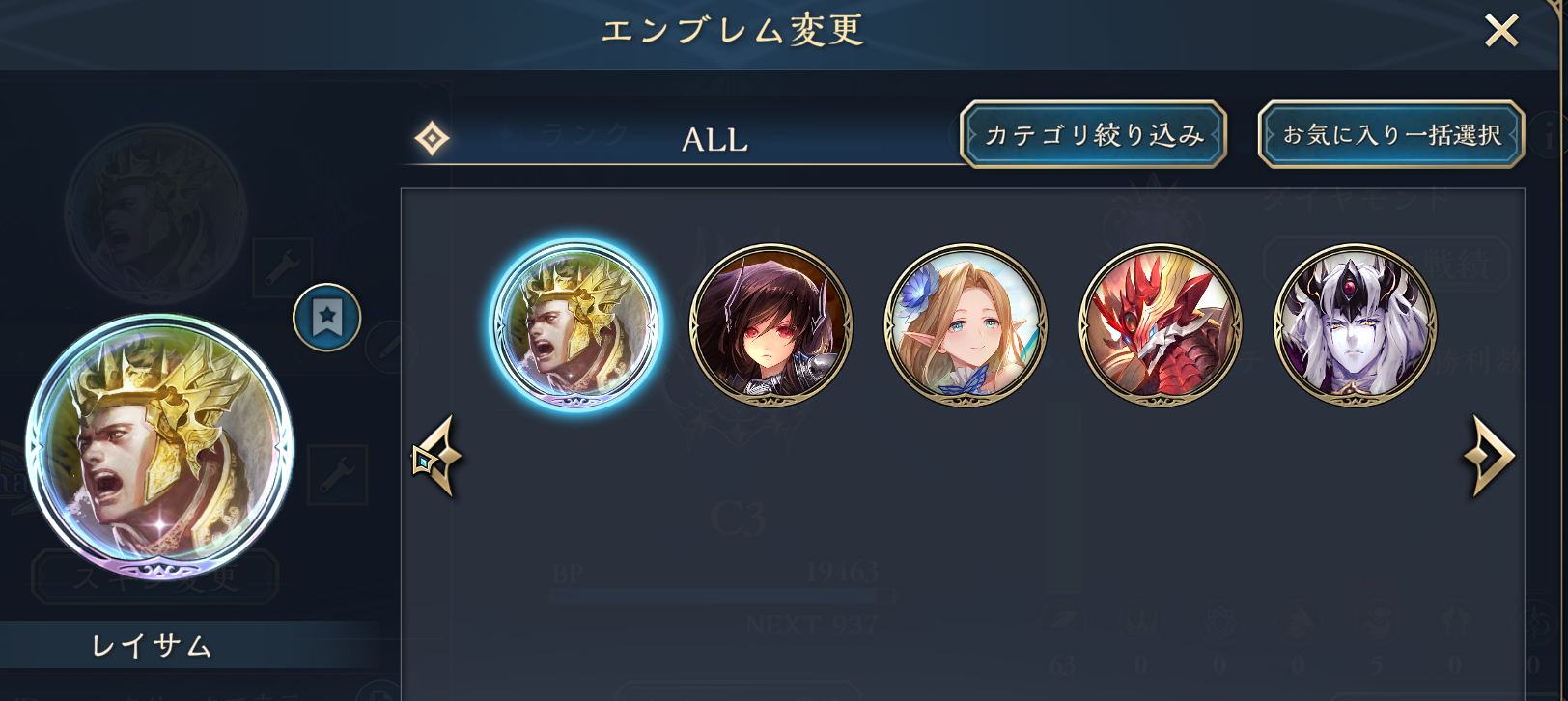Click the gold diamond icon beside ALL
Screen dimensions: 1568x701
tap(432, 139)
